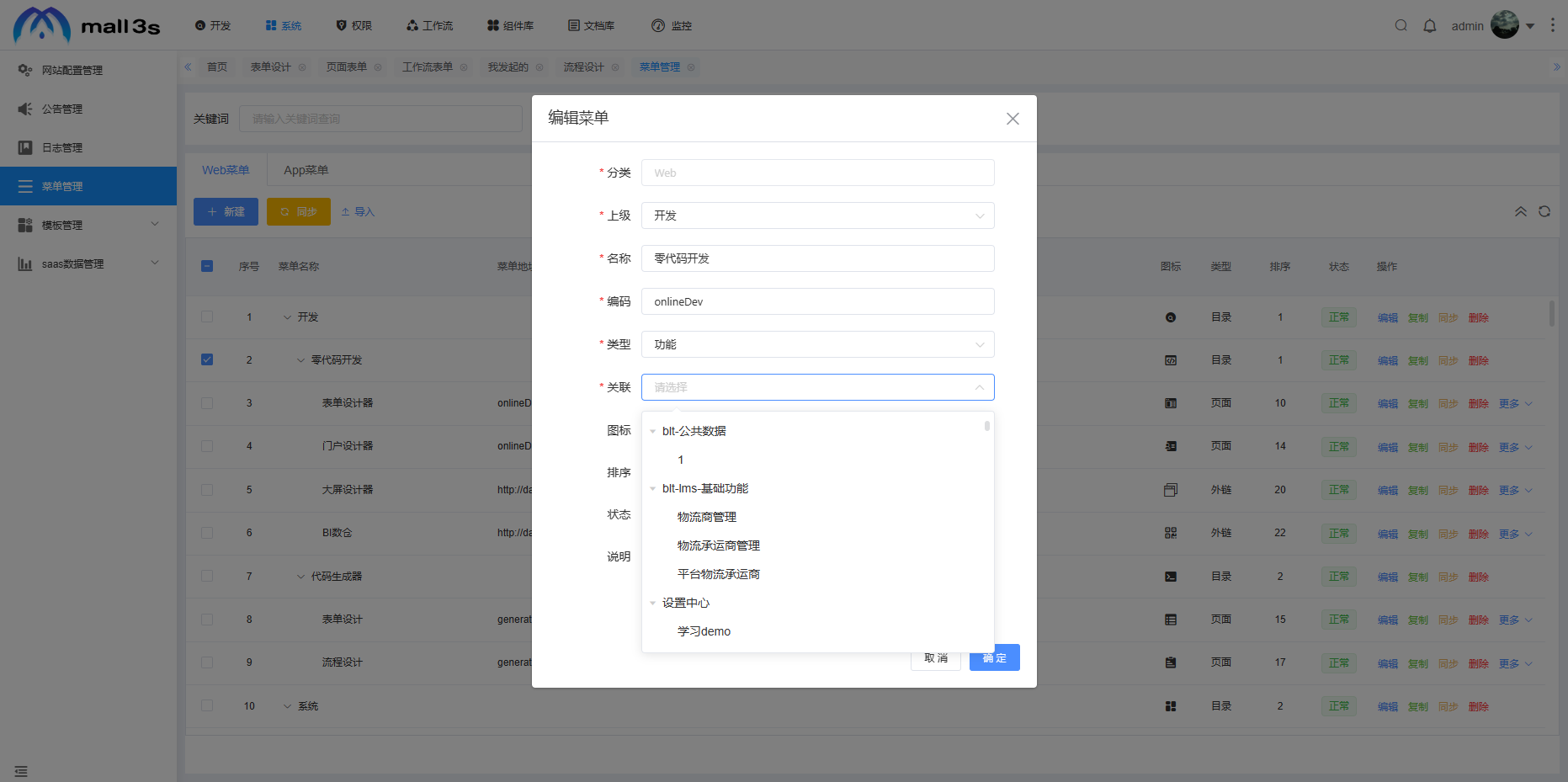Click icon of 表单设计器 row
Viewport: 1568px width, 782px height.
(1171, 403)
